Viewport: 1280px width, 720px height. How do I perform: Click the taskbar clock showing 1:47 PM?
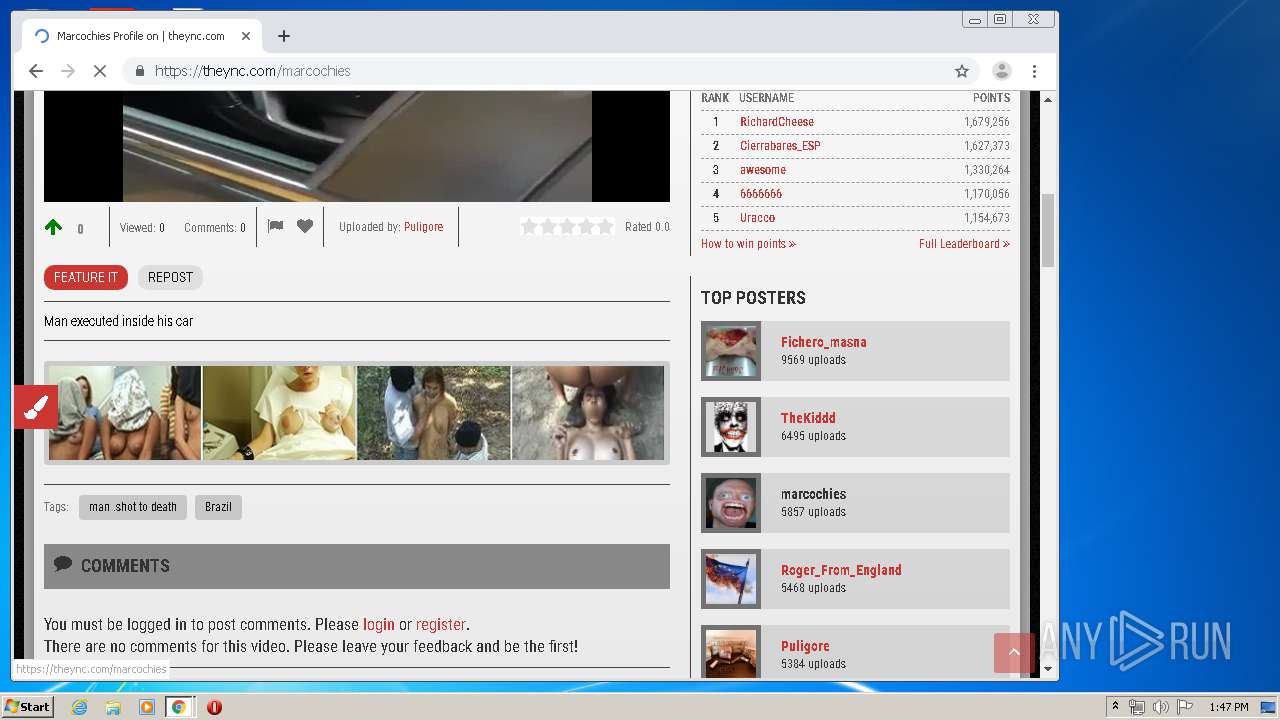click(x=1229, y=707)
